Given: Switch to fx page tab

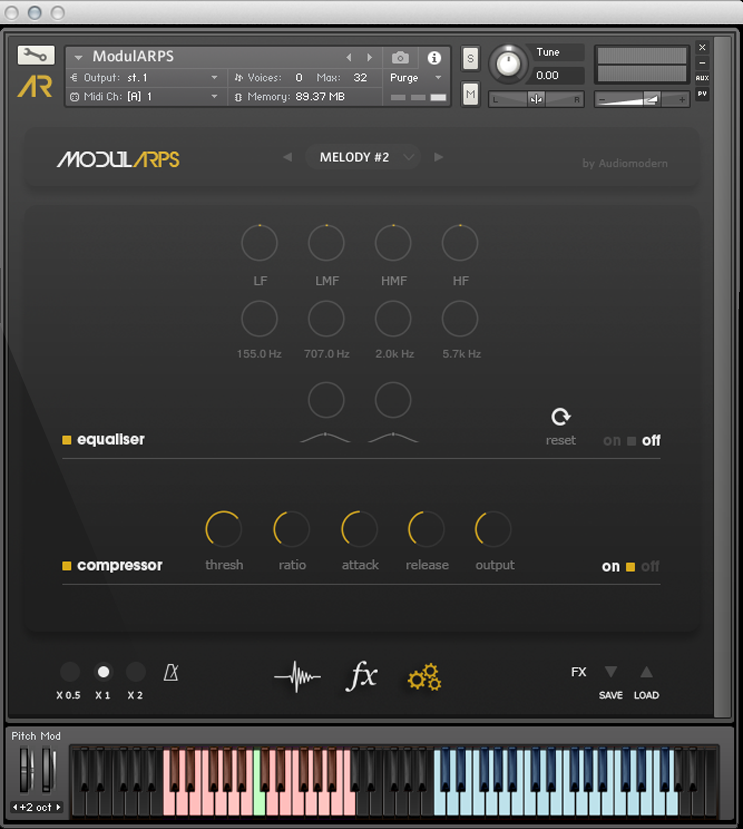Looking at the screenshot, I should tap(362, 676).
